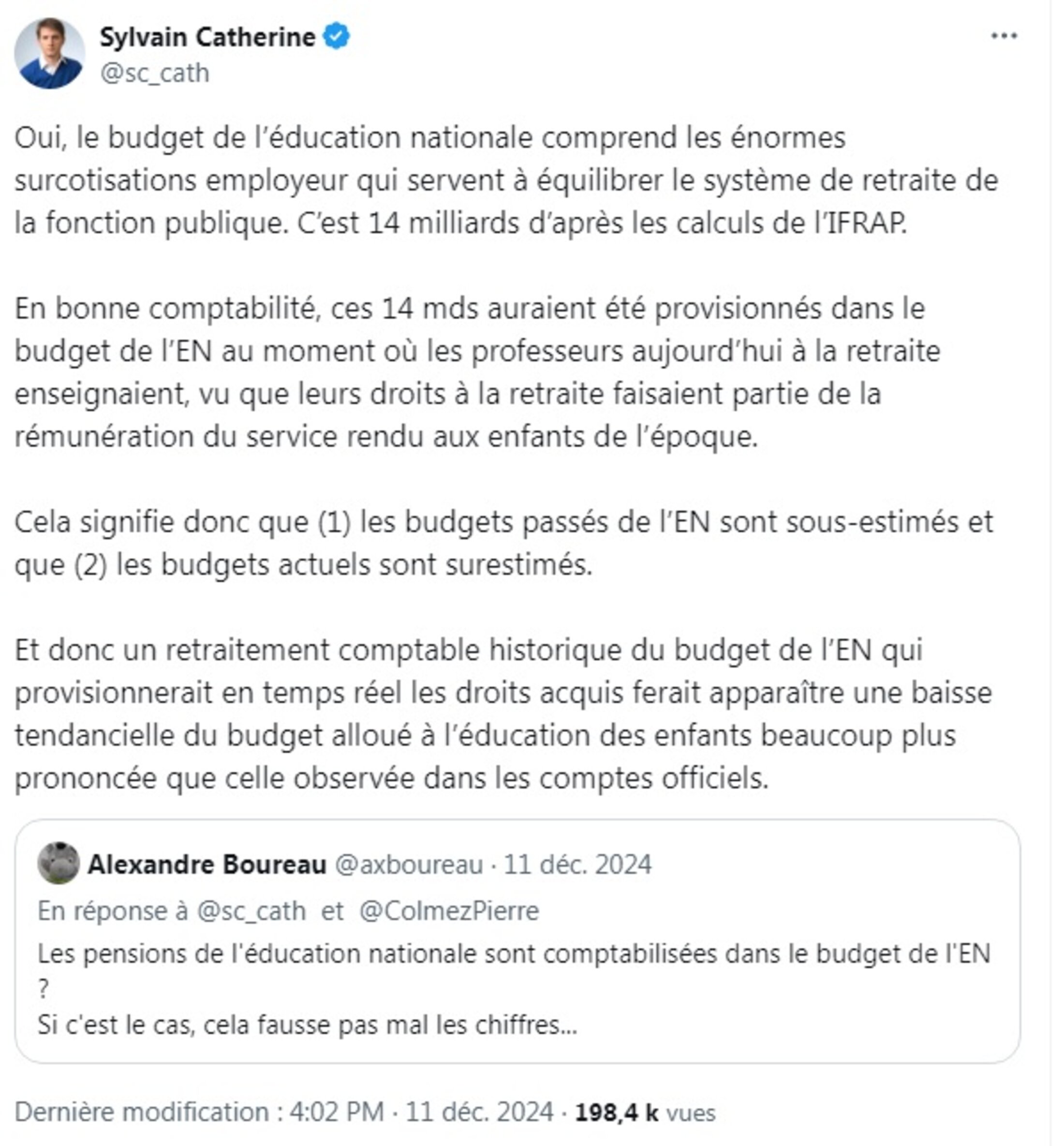Open the @ColmezPierre mention
Image resolution: width=1064 pixels, height=1146 pixels.
coord(449,911)
